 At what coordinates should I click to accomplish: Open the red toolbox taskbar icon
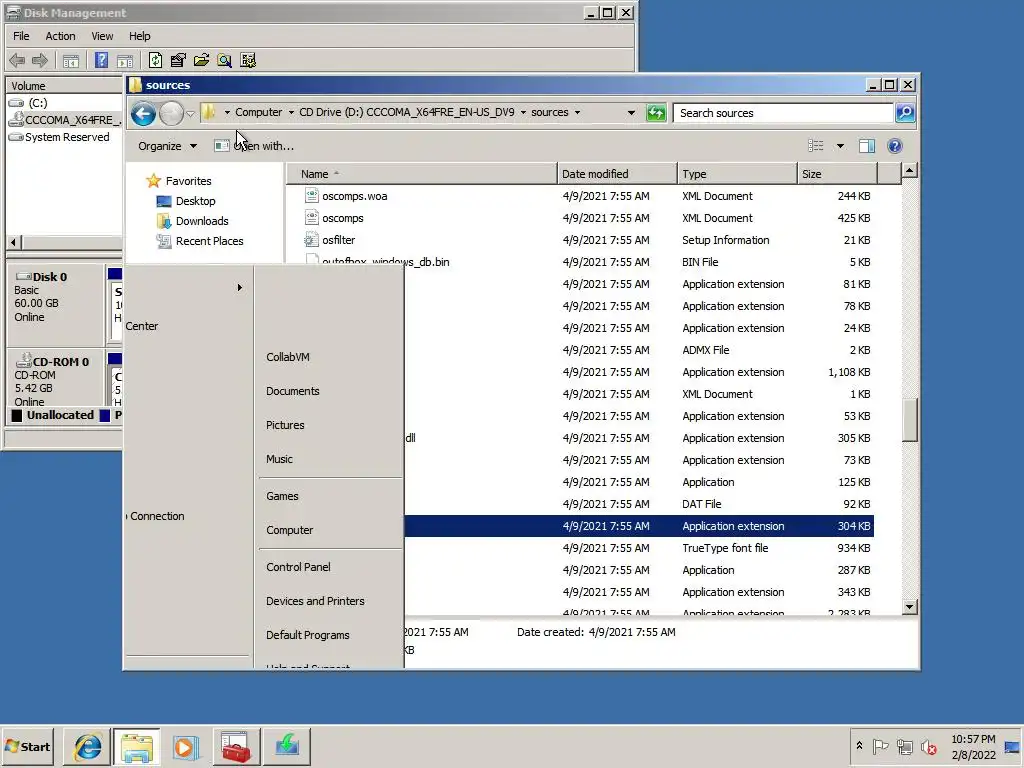pyautogui.click(x=236, y=746)
